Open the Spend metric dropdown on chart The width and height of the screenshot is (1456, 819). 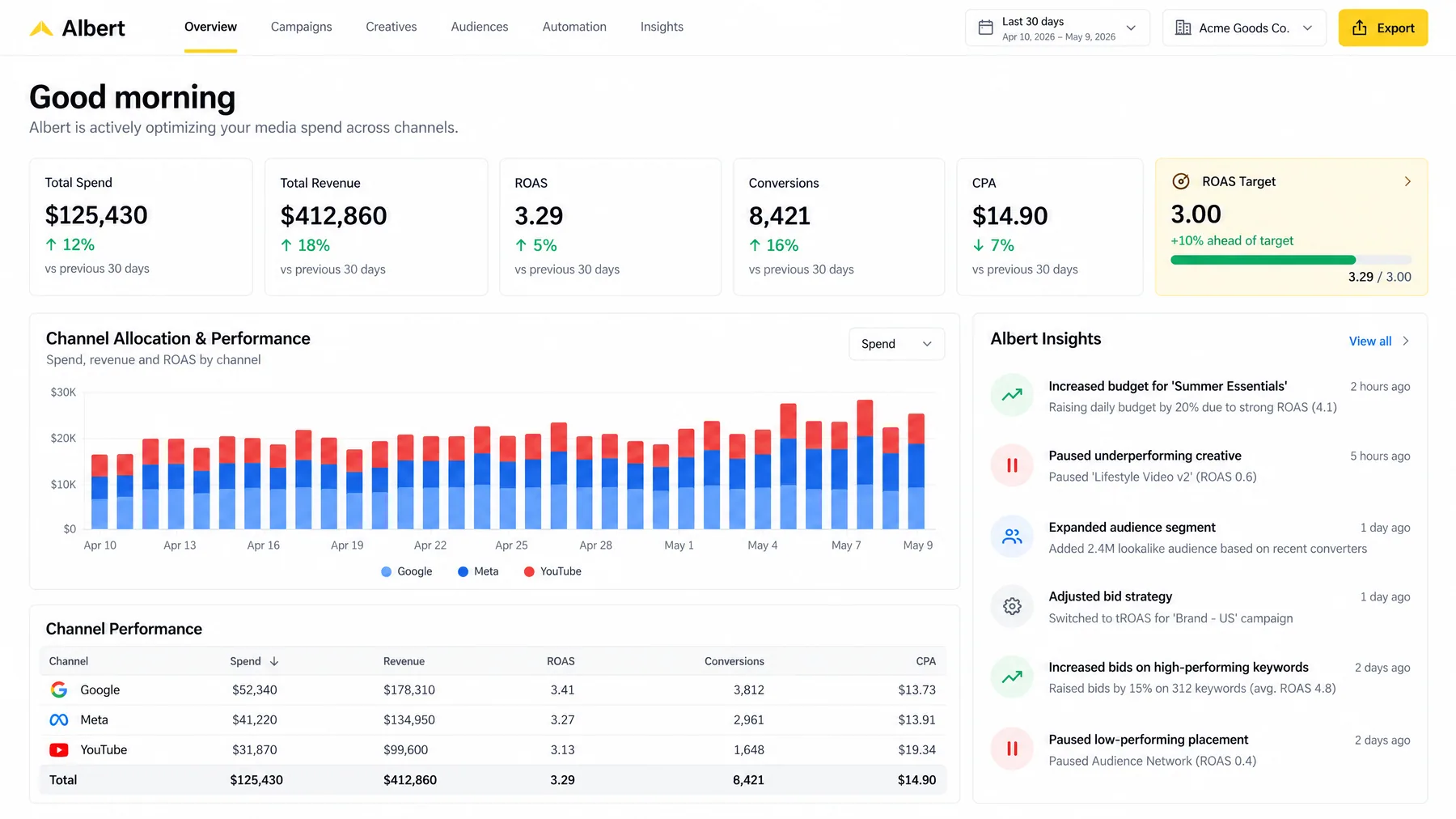pos(896,344)
